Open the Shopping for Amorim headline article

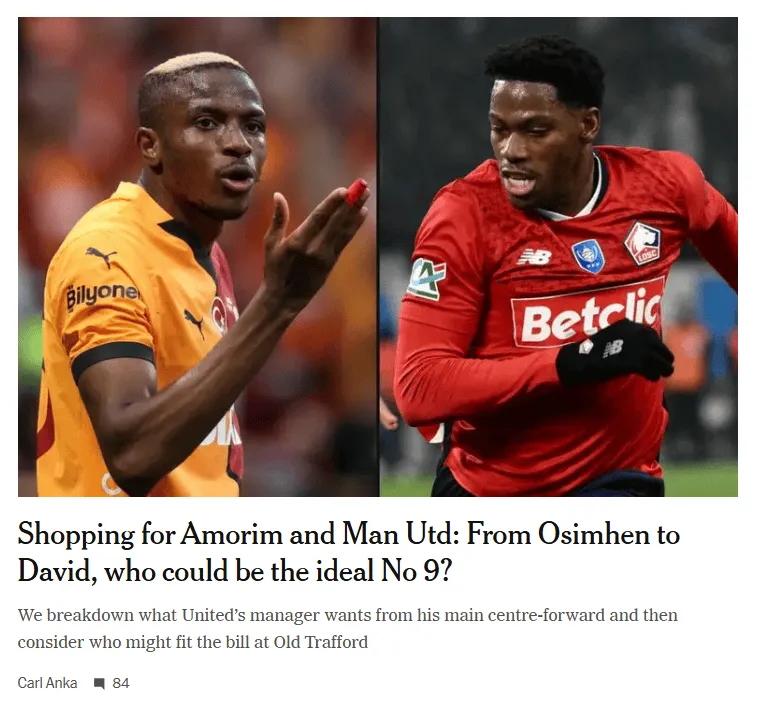pyautogui.click(x=348, y=552)
